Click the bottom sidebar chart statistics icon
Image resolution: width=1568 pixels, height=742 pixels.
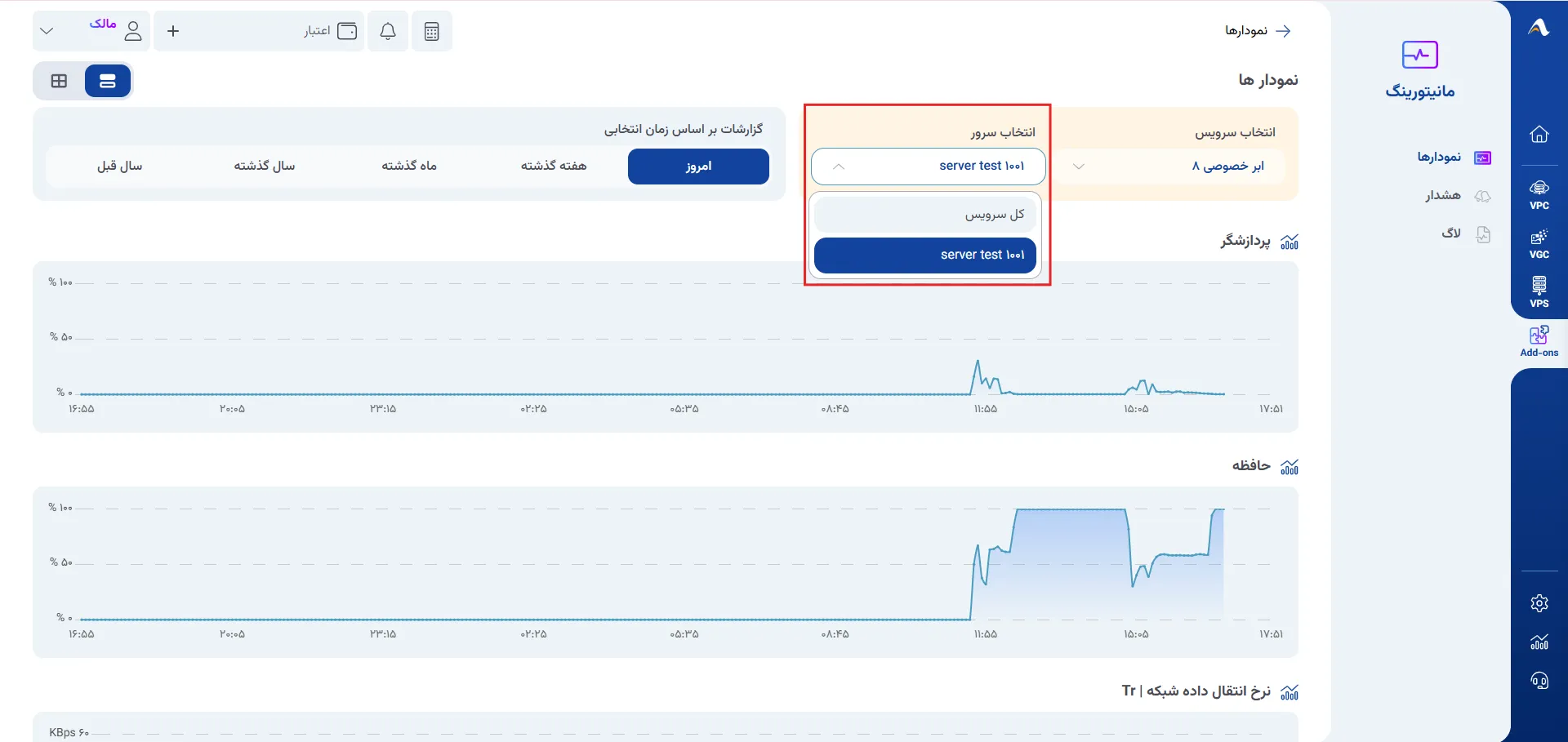tap(1539, 642)
